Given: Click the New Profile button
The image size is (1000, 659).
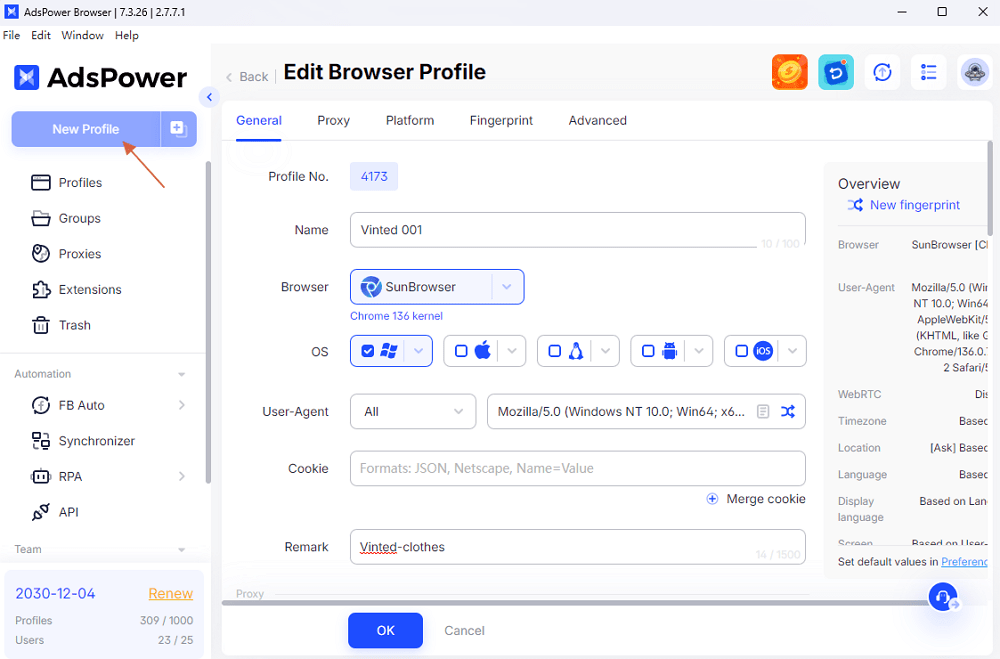Looking at the screenshot, I should (85, 129).
